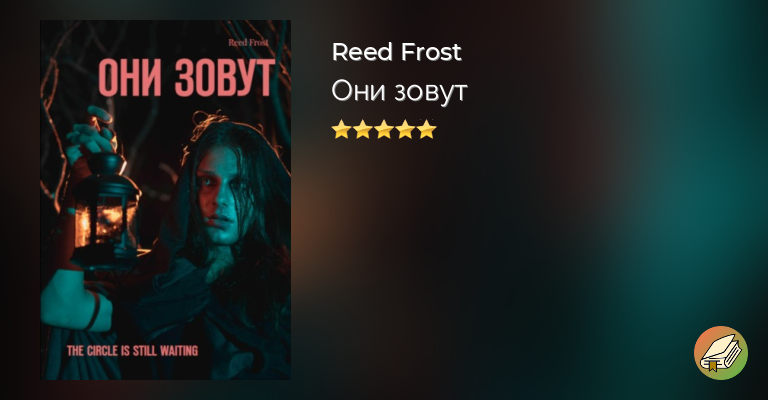
Task: Click the bracelet on the cover's forearm
Action: click(96, 311)
